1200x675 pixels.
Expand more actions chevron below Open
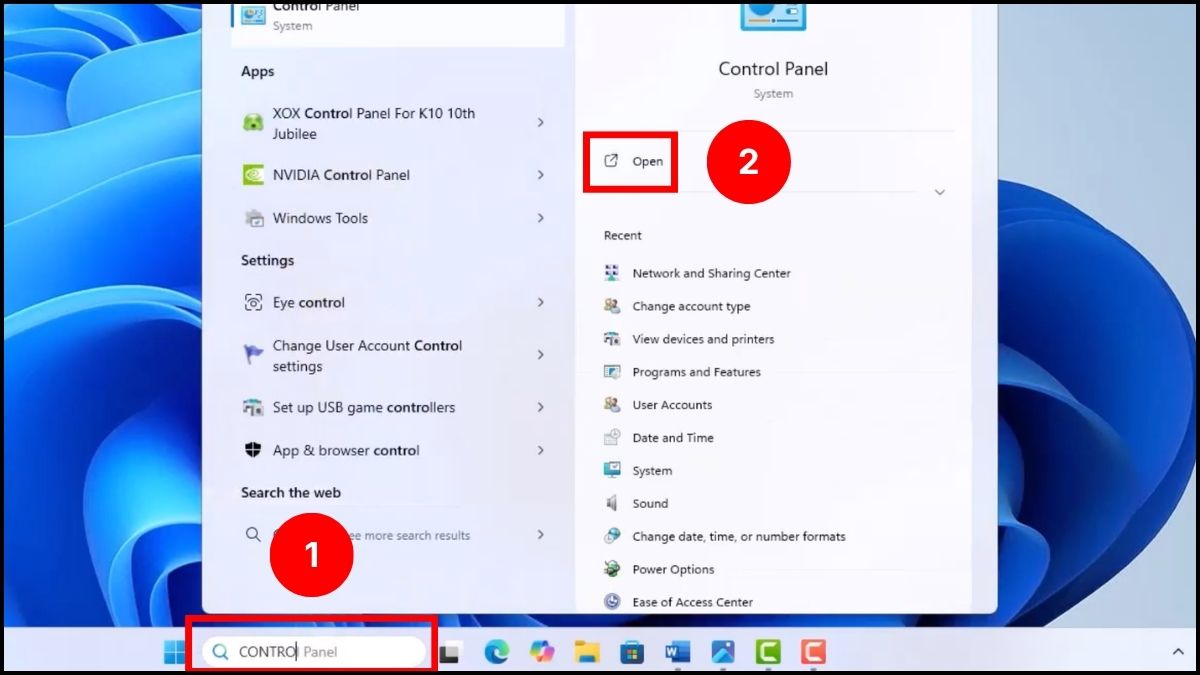939,192
